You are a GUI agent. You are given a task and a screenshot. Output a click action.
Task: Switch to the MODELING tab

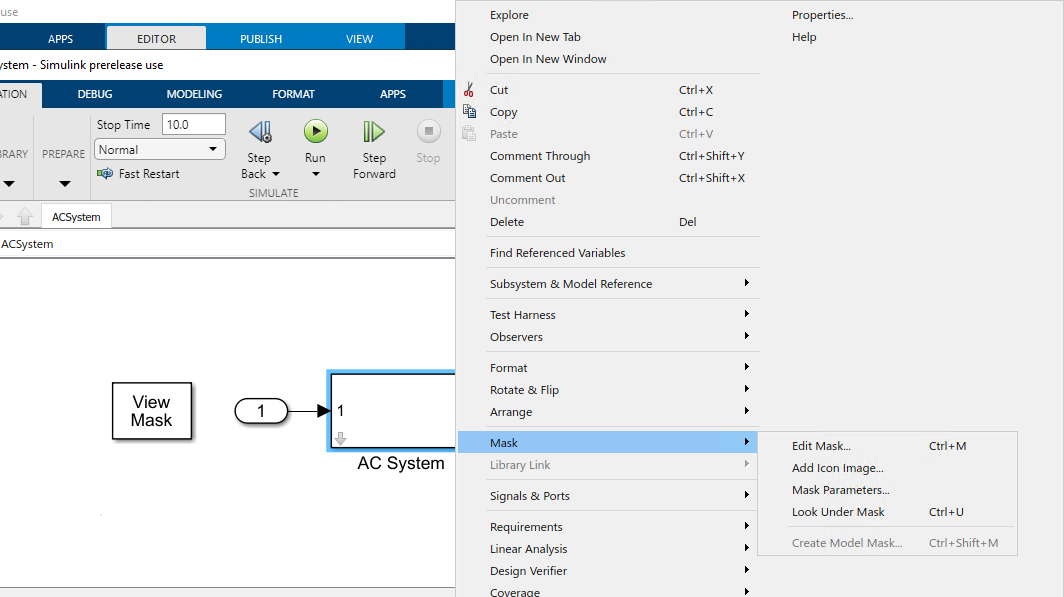[194, 94]
